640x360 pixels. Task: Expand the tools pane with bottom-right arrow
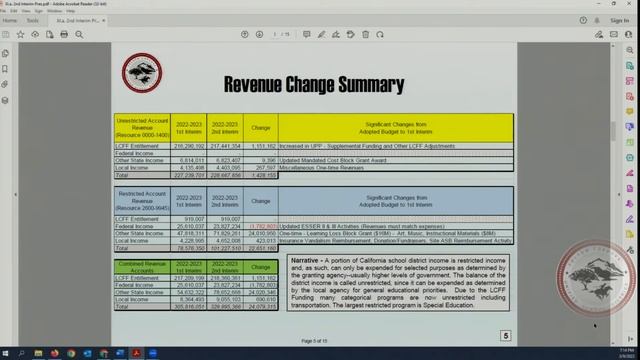tap(631, 339)
